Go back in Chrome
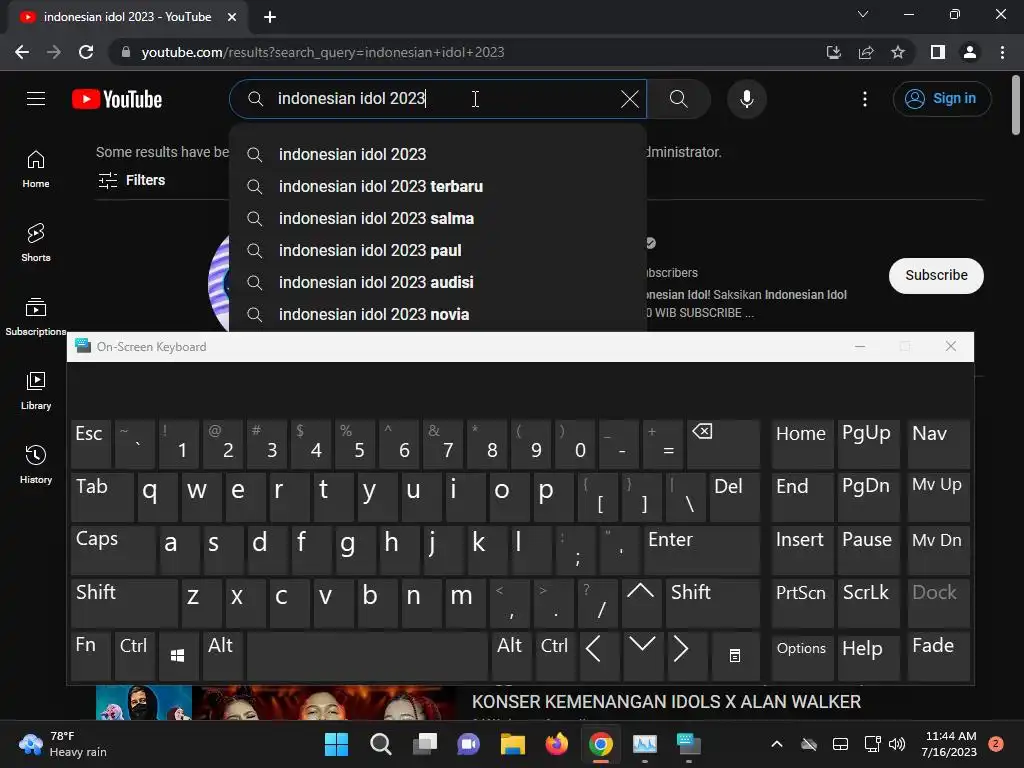Image resolution: width=1024 pixels, height=768 pixels. 22,52
